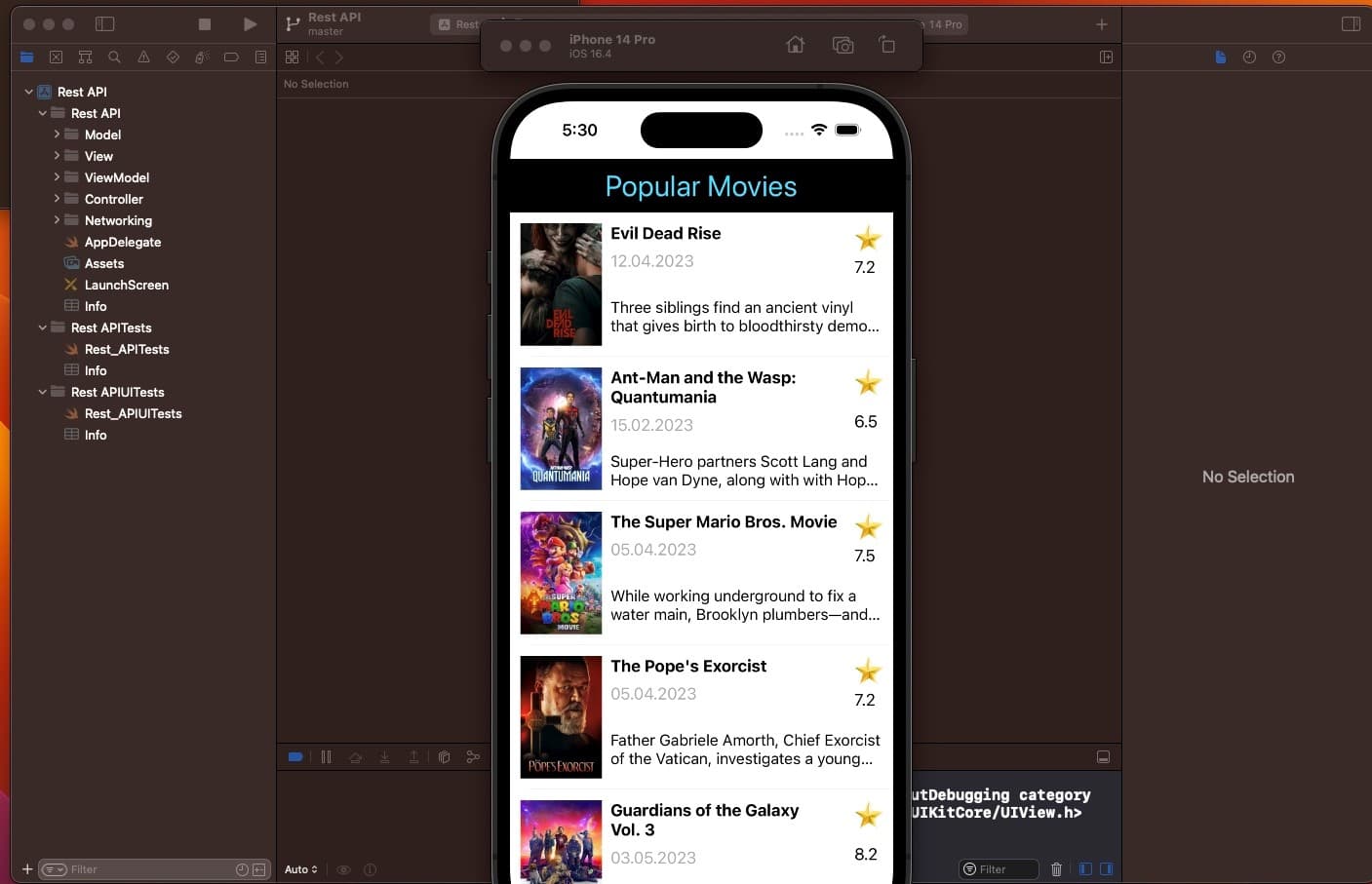This screenshot has height=884, width=1372.
Task: Toggle recently modified files filter clock icon
Action: (242, 869)
